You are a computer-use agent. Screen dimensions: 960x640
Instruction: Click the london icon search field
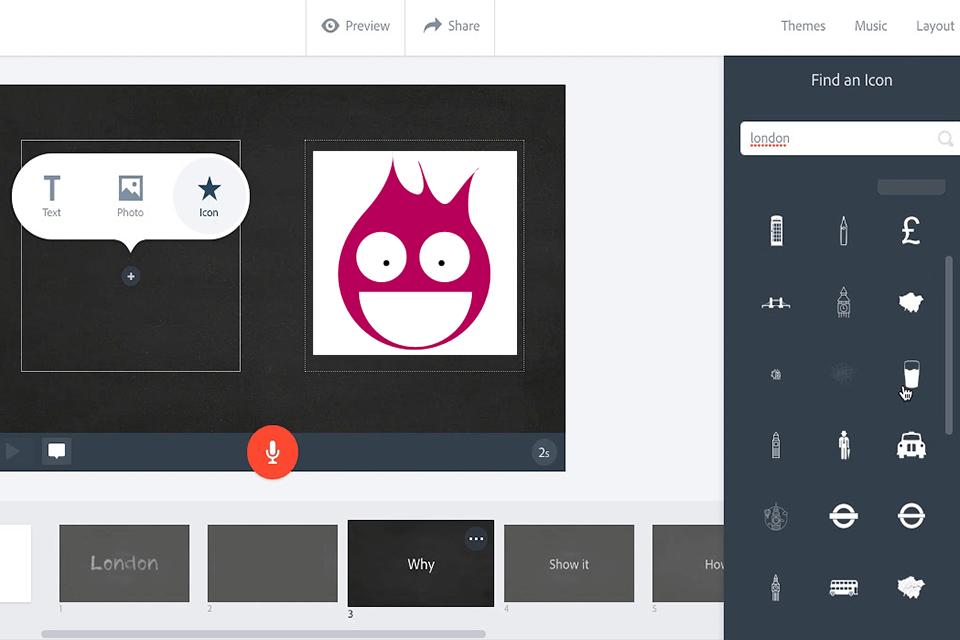[845, 138]
